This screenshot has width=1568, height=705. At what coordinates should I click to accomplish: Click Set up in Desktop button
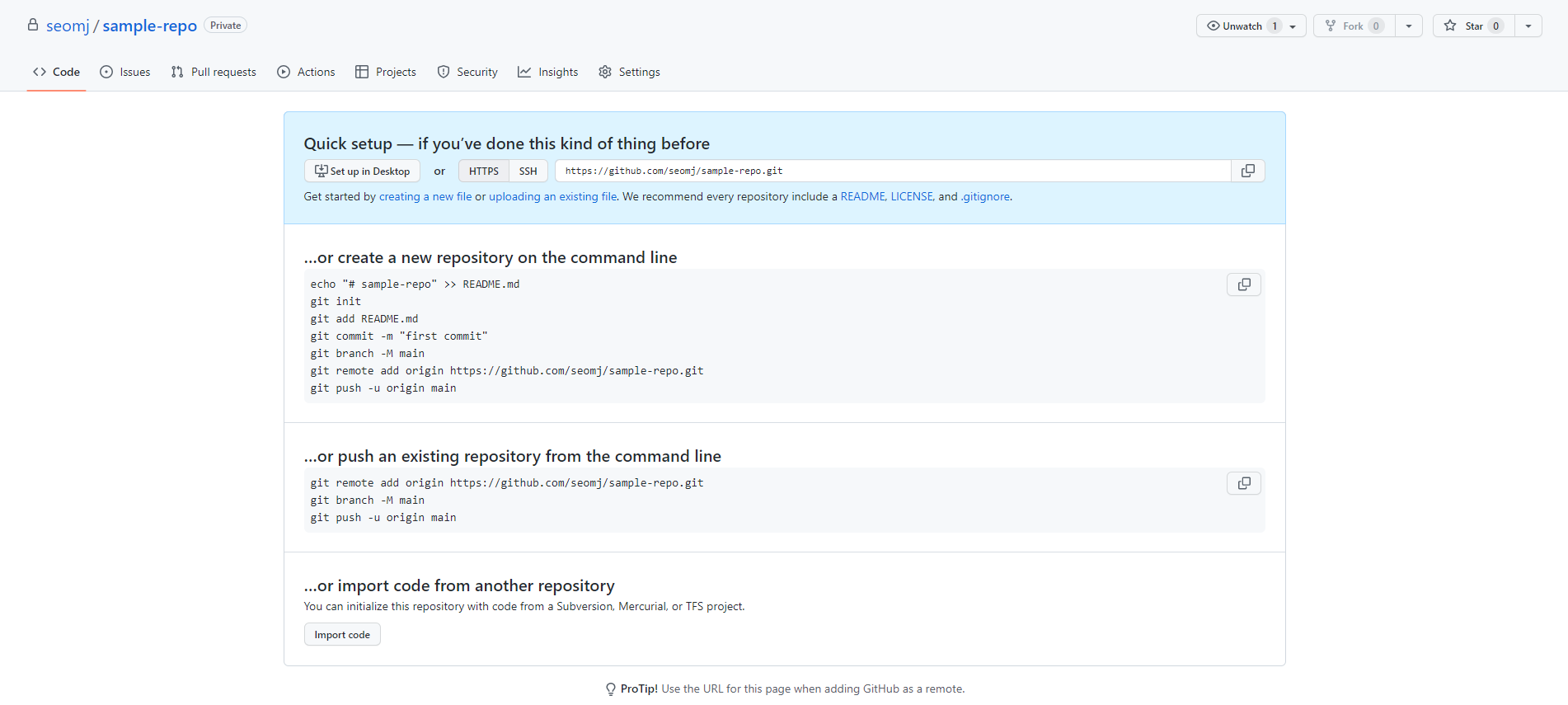pyautogui.click(x=362, y=171)
